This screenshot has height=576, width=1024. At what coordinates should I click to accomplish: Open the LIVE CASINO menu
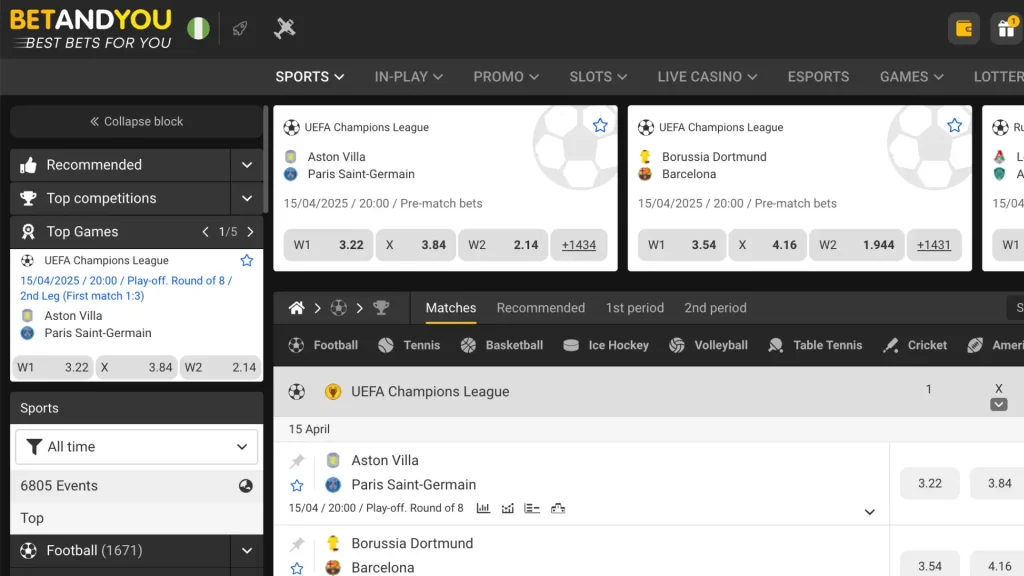click(x=707, y=76)
